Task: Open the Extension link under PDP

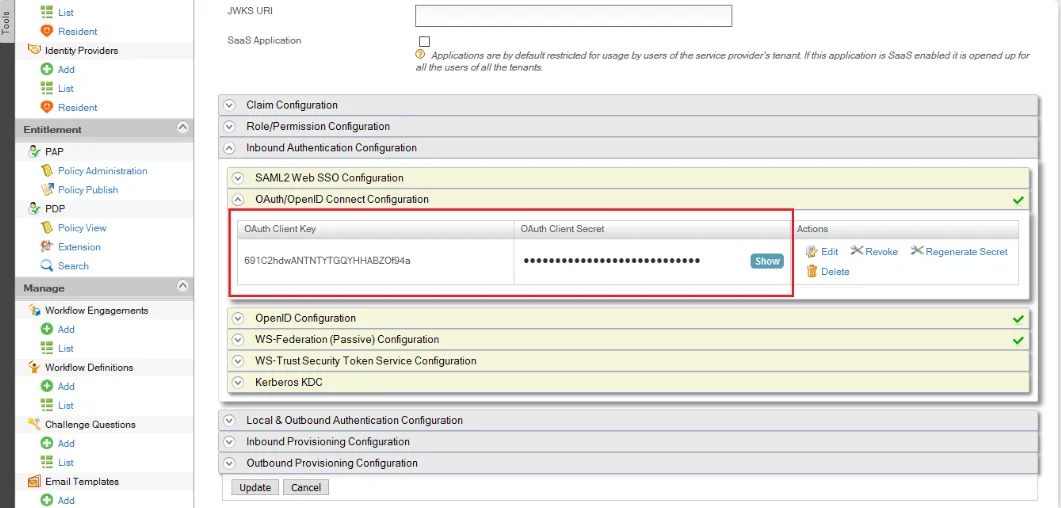Action: (x=79, y=247)
